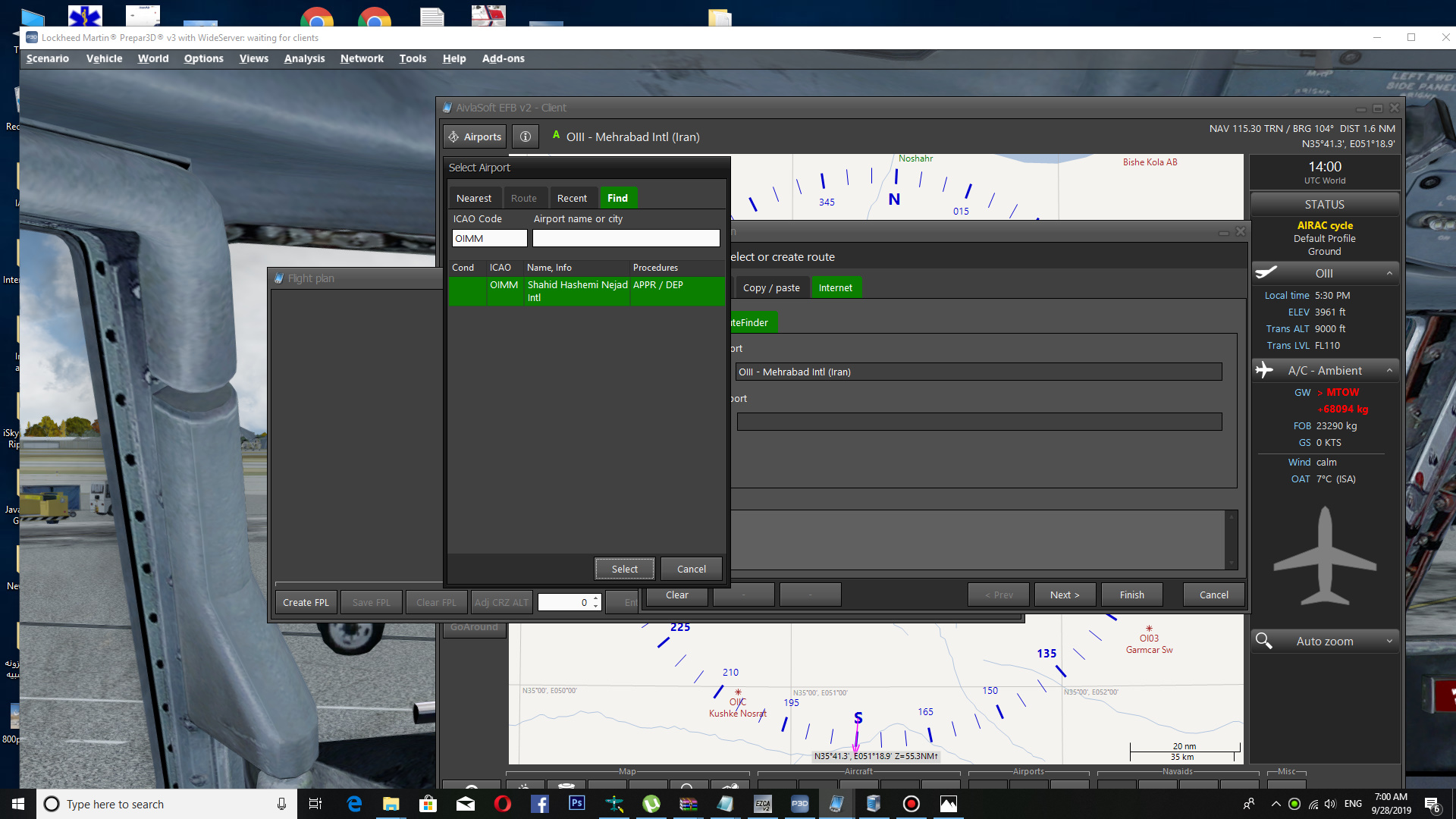The image size is (1456, 819).
Task: Select the Internet tab
Action: [836, 287]
